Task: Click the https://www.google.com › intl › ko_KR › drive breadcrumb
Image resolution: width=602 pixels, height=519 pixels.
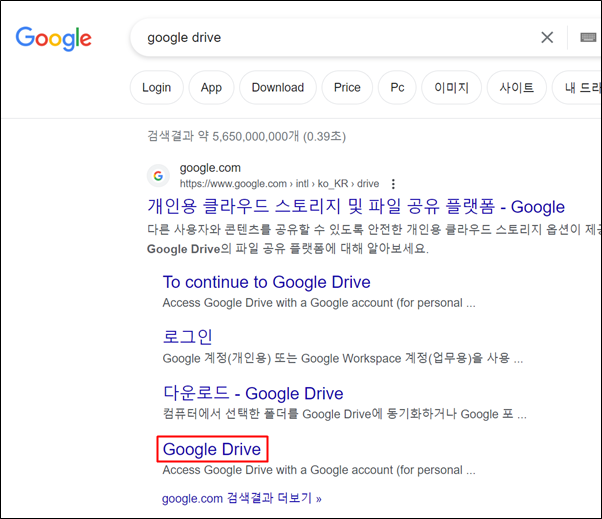Action: coord(280,184)
